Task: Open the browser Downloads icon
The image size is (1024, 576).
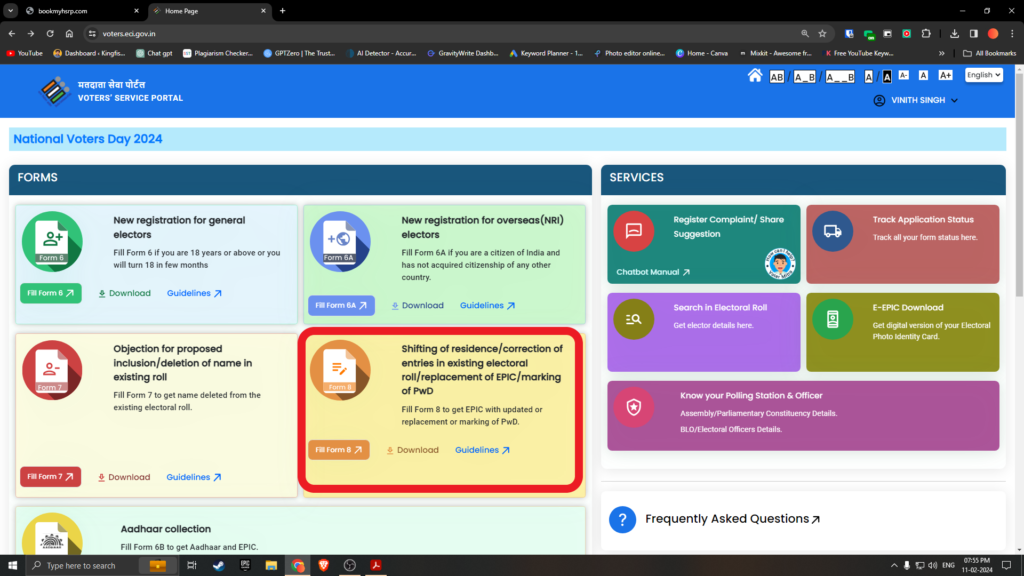Action: tap(954, 33)
